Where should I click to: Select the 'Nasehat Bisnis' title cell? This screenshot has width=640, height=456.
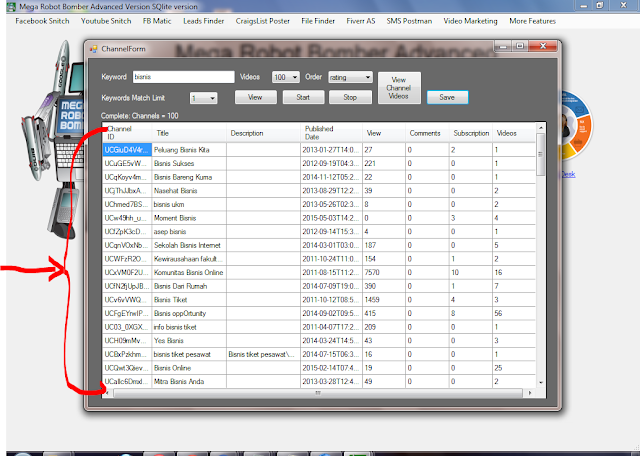click(x=189, y=191)
